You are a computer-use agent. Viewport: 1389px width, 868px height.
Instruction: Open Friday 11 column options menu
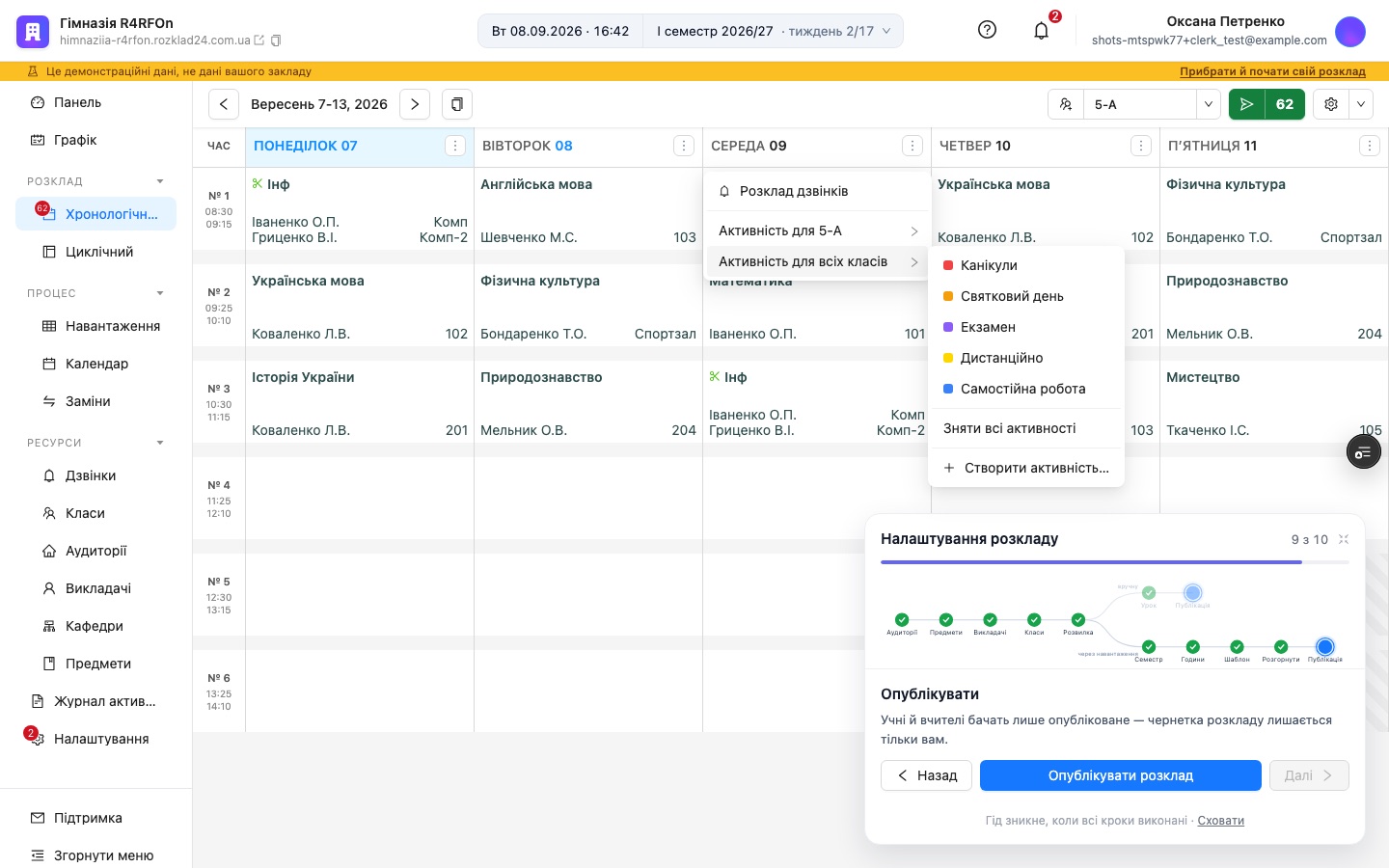(1370, 146)
